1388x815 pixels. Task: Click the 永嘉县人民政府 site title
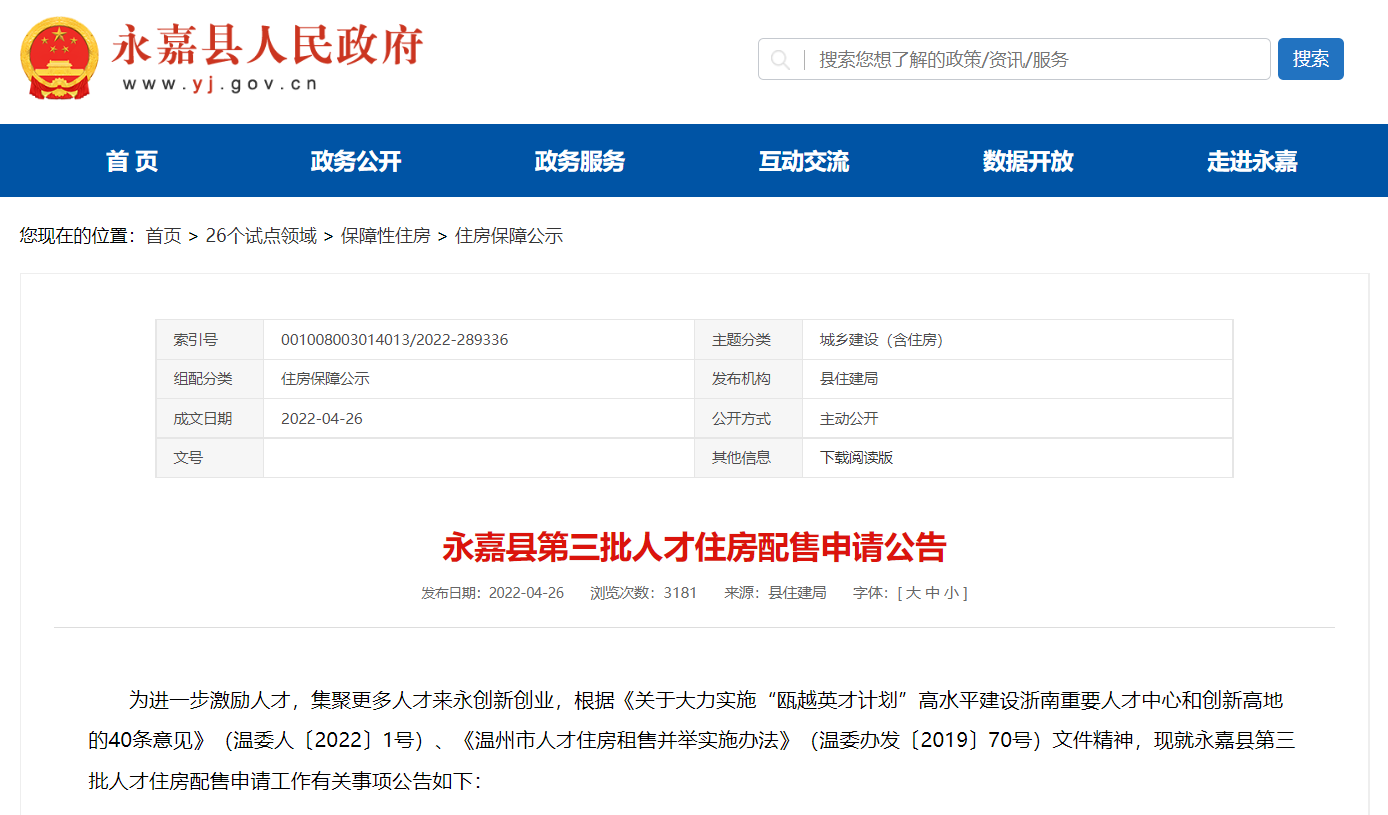pyautogui.click(x=268, y=47)
